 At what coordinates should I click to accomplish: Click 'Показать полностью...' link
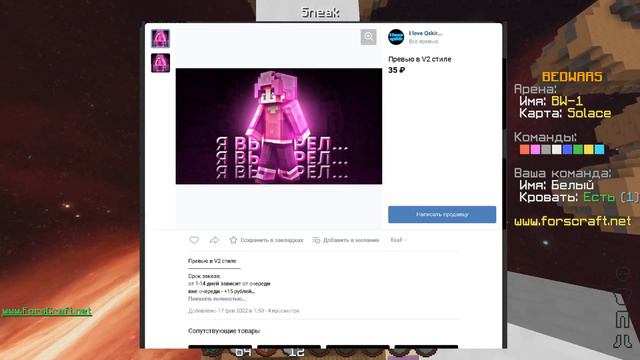[x=216, y=299]
